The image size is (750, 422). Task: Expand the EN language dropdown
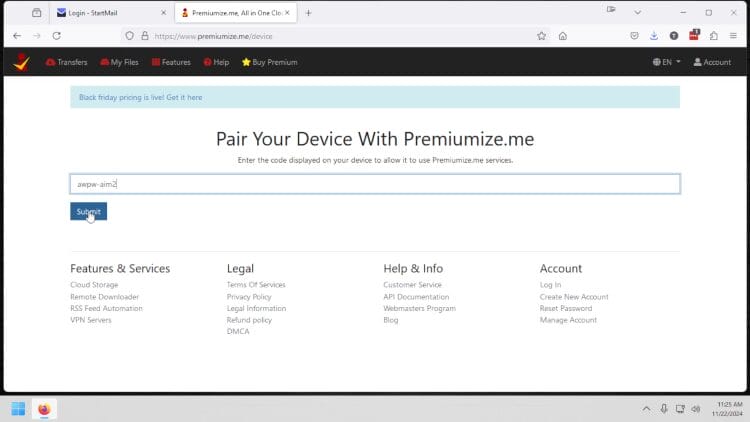click(x=666, y=62)
